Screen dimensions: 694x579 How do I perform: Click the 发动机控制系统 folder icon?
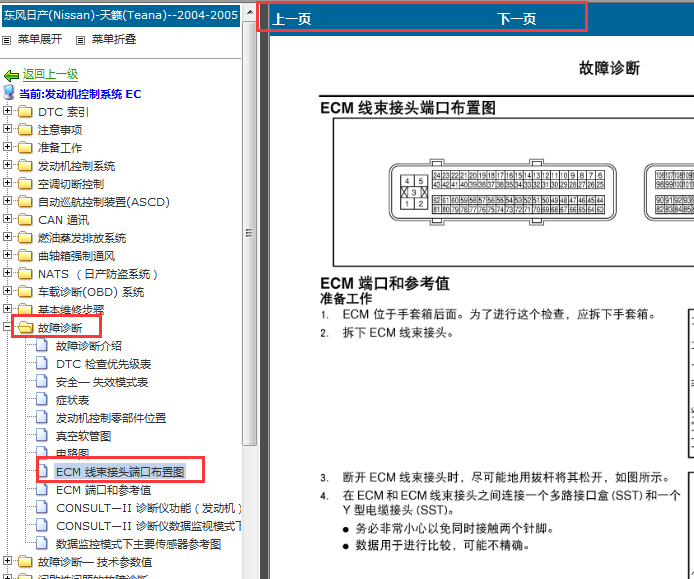[25, 166]
